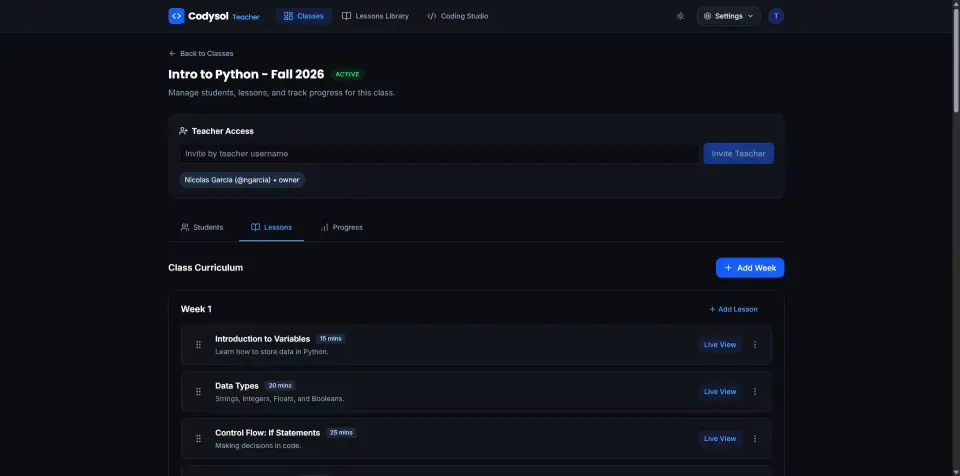This screenshot has width=960, height=476.
Task: Click the 20 mins duration badge
Action: point(280,386)
